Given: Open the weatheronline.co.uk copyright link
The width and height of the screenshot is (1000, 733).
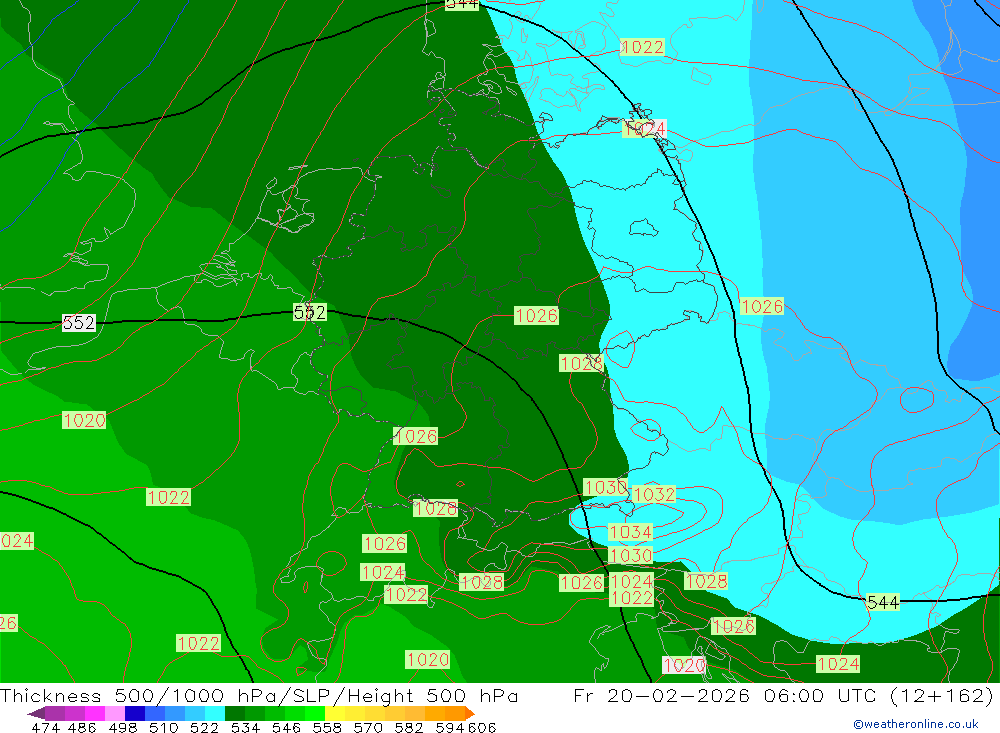Looking at the screenshot, I should 916,724.
